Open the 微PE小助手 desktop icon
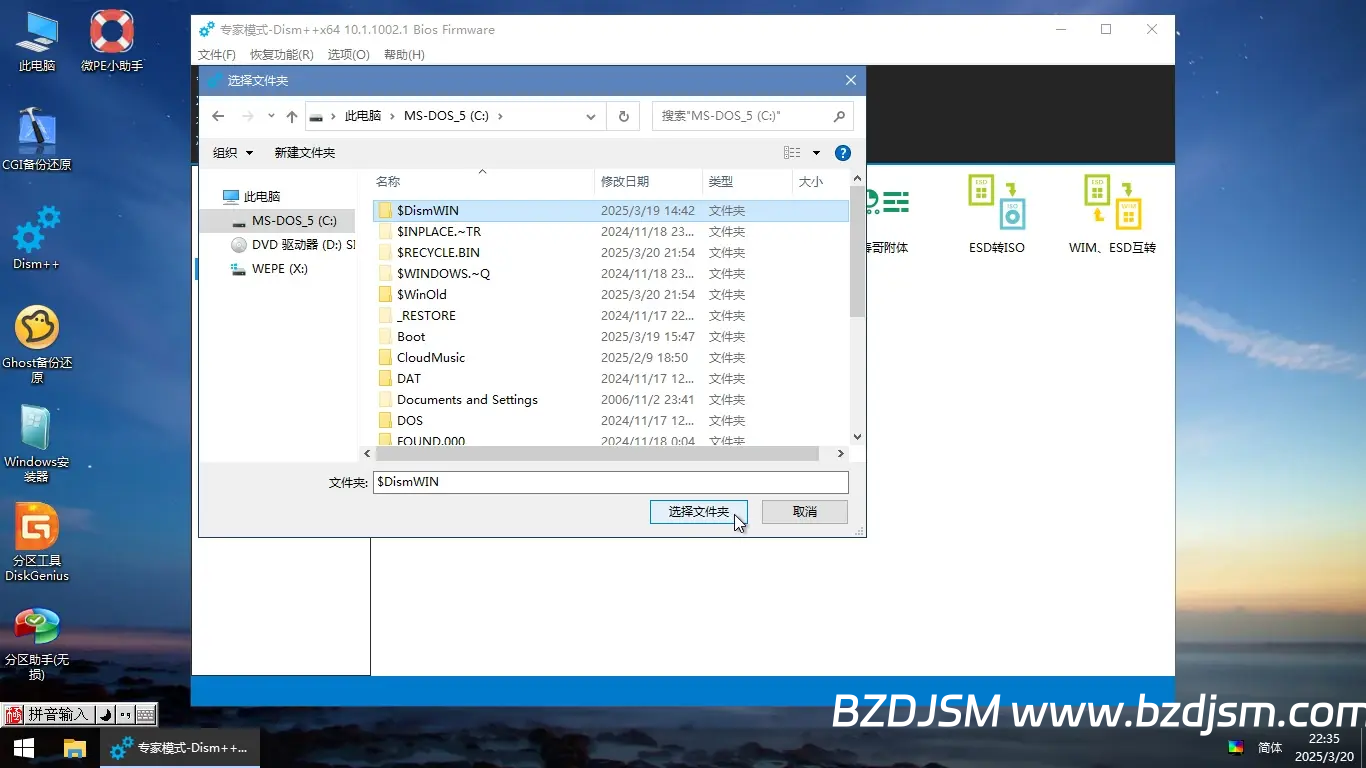The height and width of the screenshot is (768, 1366). click(112, 41)
